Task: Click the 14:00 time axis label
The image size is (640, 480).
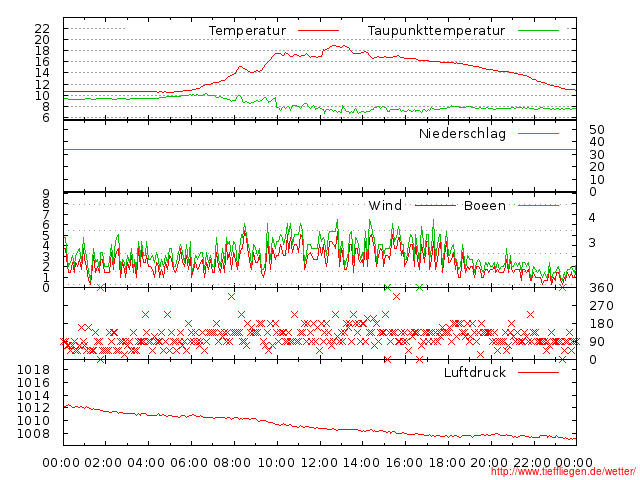Action: pyautogui.click(x=361, y=463)
